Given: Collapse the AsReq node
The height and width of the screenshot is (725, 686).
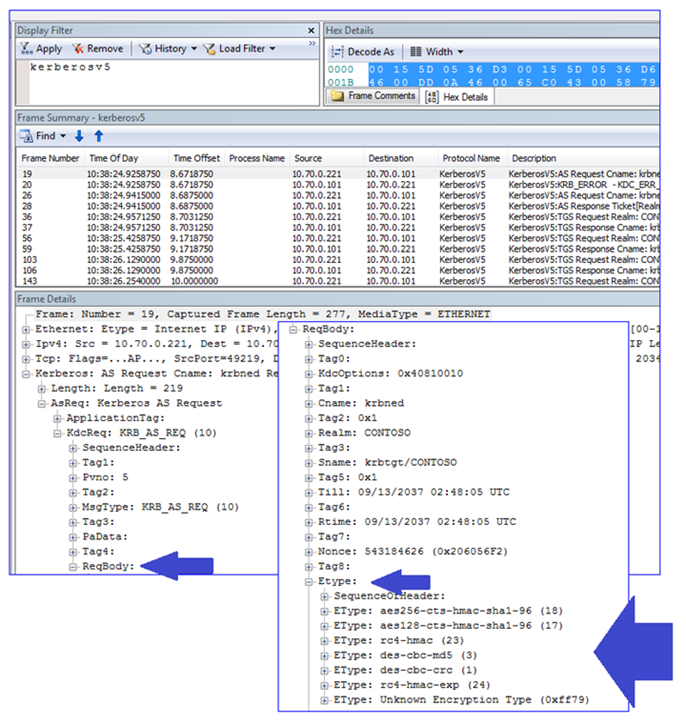Looking at the screenshot, I should tap(42, 403).
